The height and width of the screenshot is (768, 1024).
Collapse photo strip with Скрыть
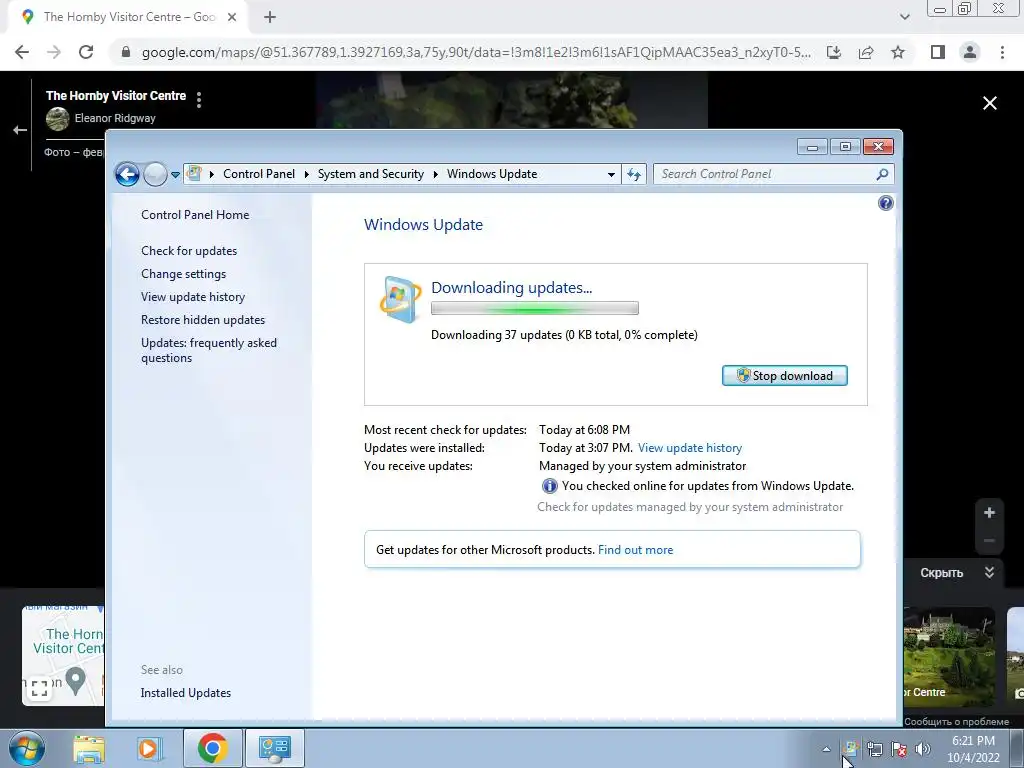957,573
